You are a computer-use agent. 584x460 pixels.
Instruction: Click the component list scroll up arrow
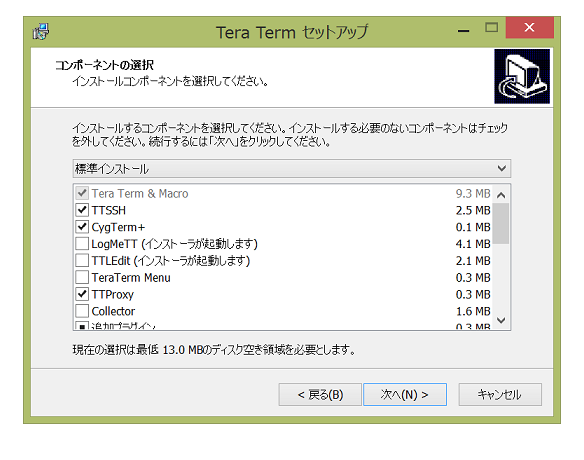point(501,195)
